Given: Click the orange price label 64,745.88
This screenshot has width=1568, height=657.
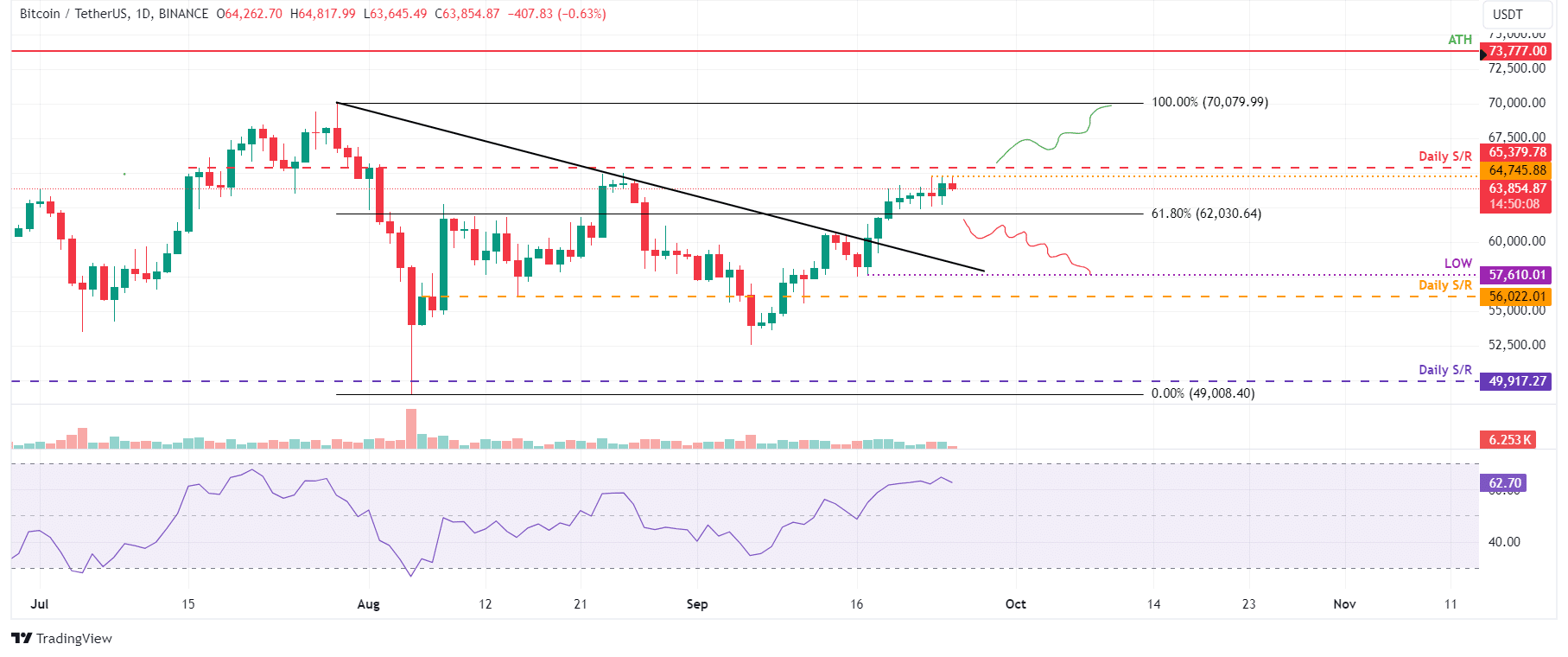Looking at the screenshot, I should (1516, 170).
